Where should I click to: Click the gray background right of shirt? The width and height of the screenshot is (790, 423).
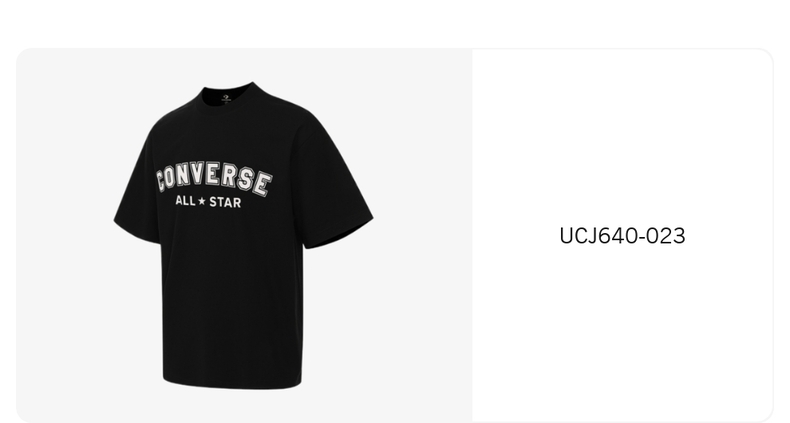[423, 236]
